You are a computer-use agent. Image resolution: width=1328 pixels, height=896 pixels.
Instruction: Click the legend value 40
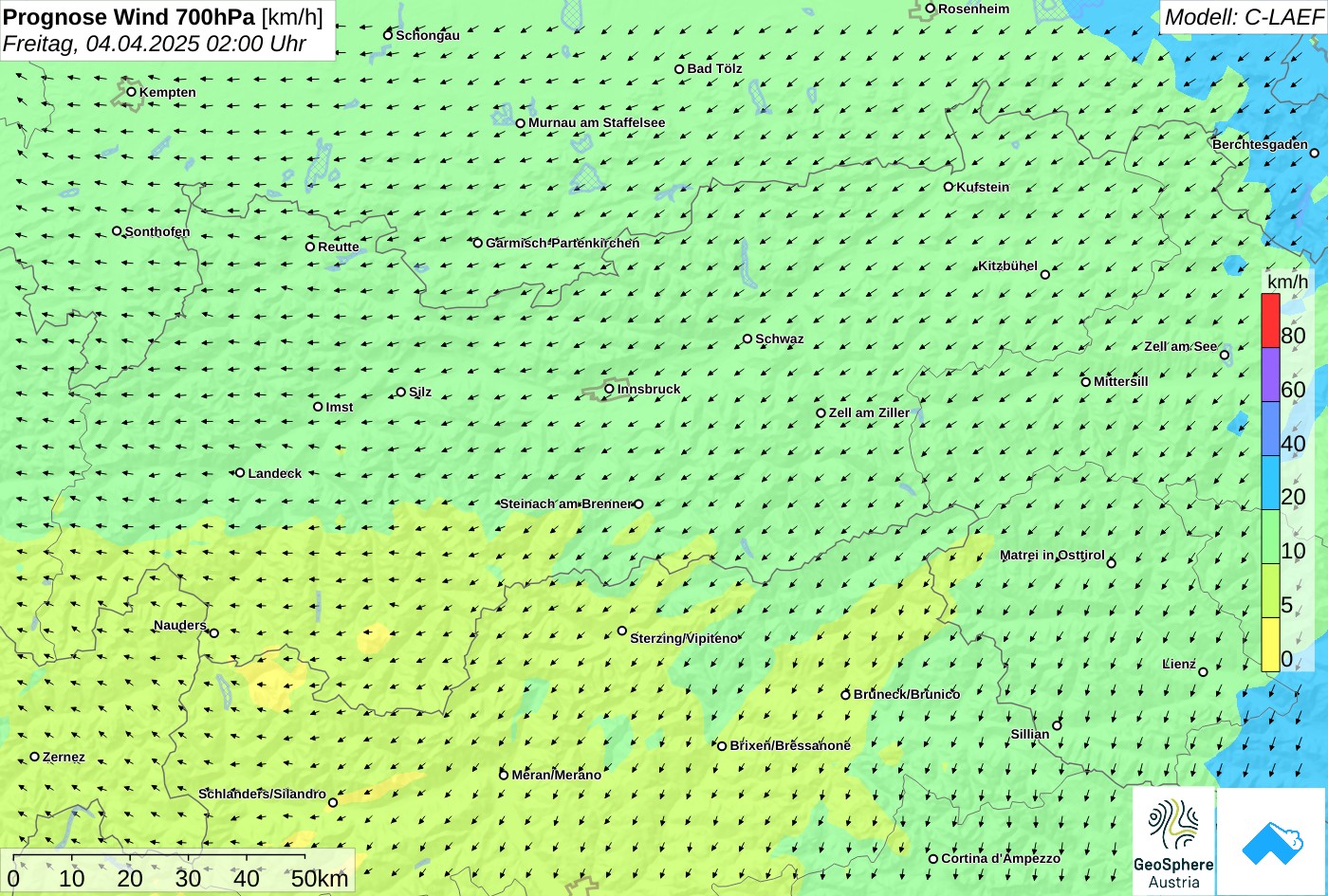click(x=1293, y=443)
